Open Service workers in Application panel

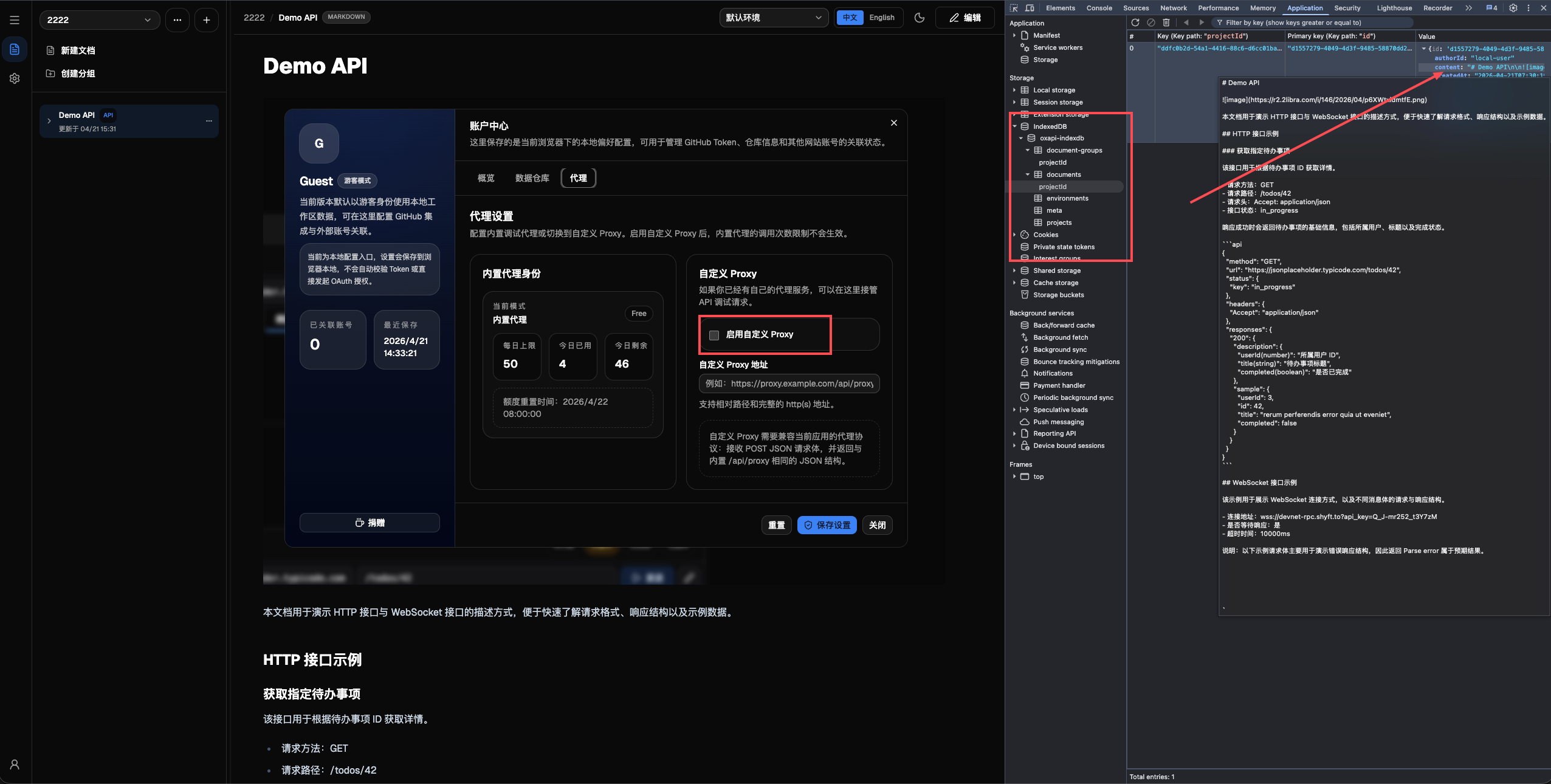click(1057, 47)
